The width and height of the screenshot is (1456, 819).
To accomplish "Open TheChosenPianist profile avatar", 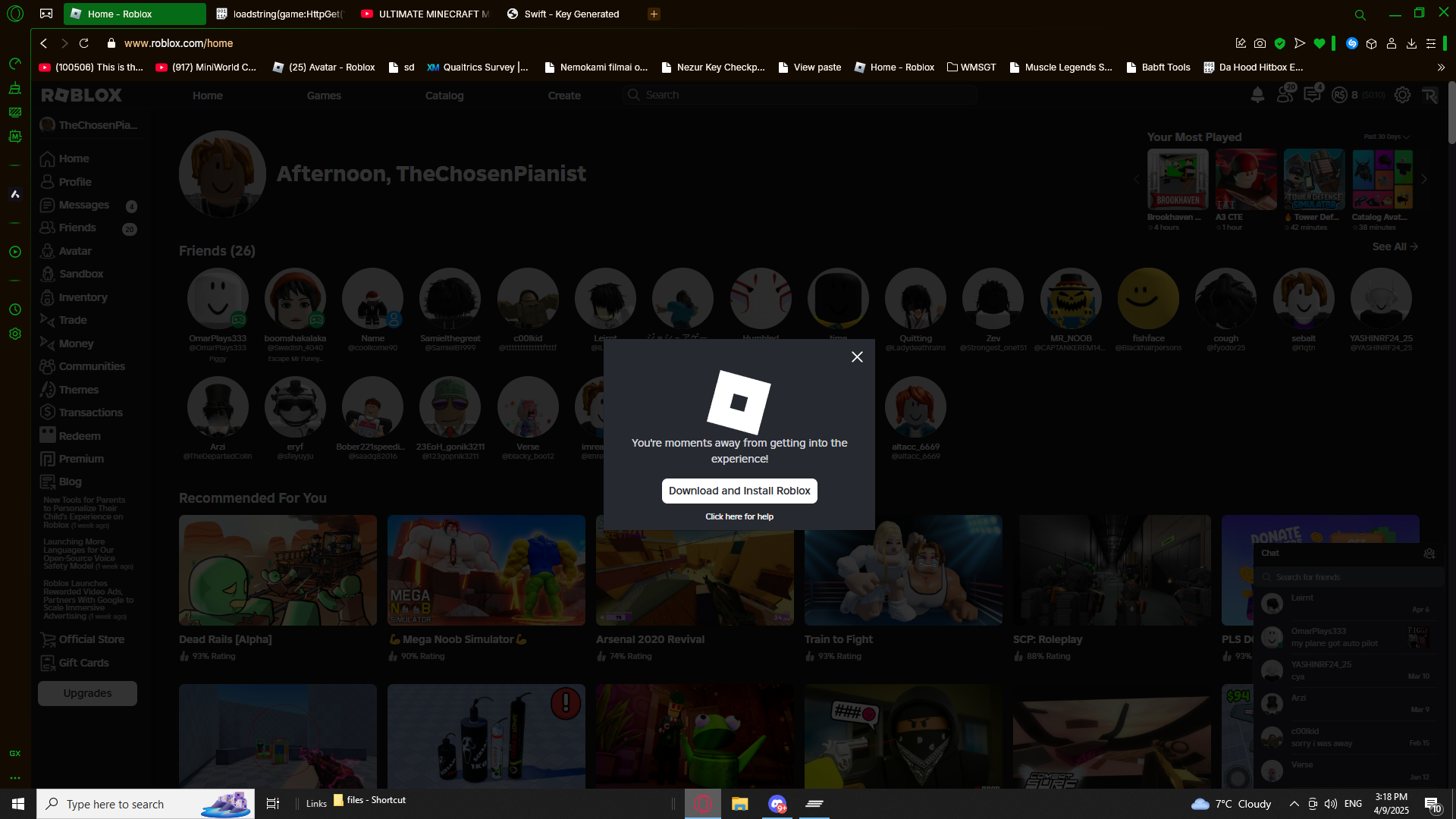I will [x=222, y=174].
